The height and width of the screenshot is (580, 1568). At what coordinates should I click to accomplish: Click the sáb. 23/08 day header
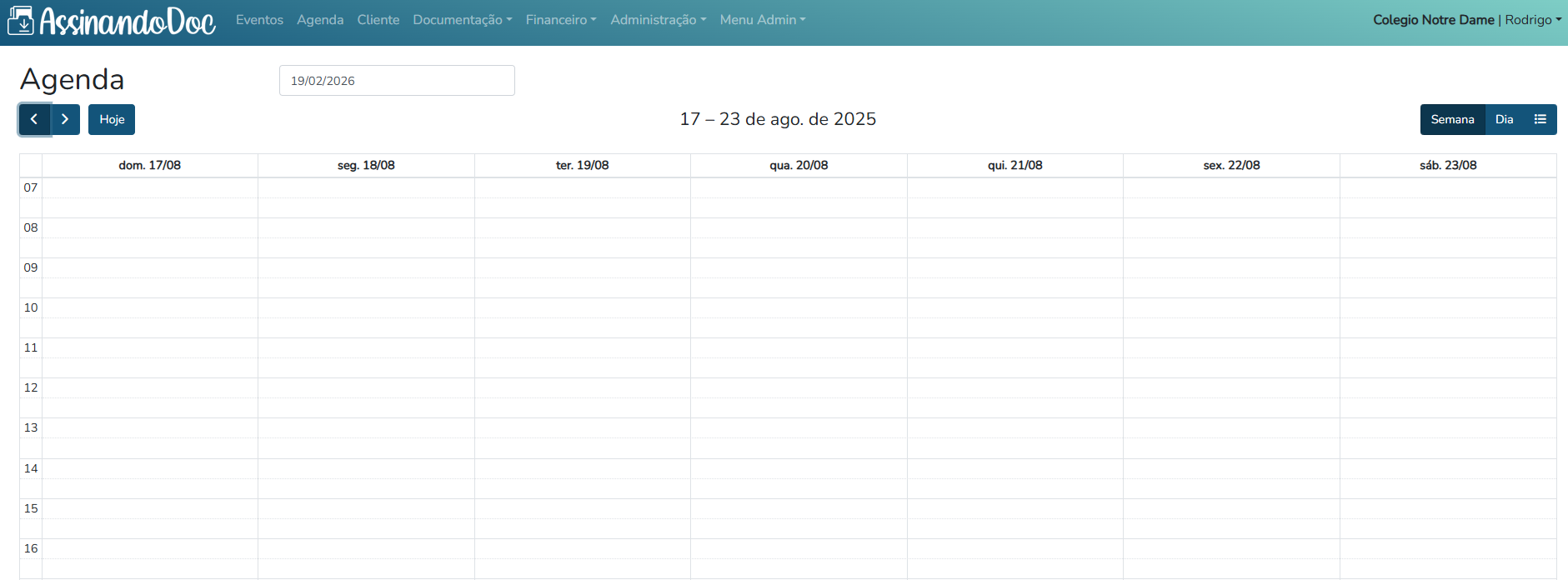tap(1448, 165)
